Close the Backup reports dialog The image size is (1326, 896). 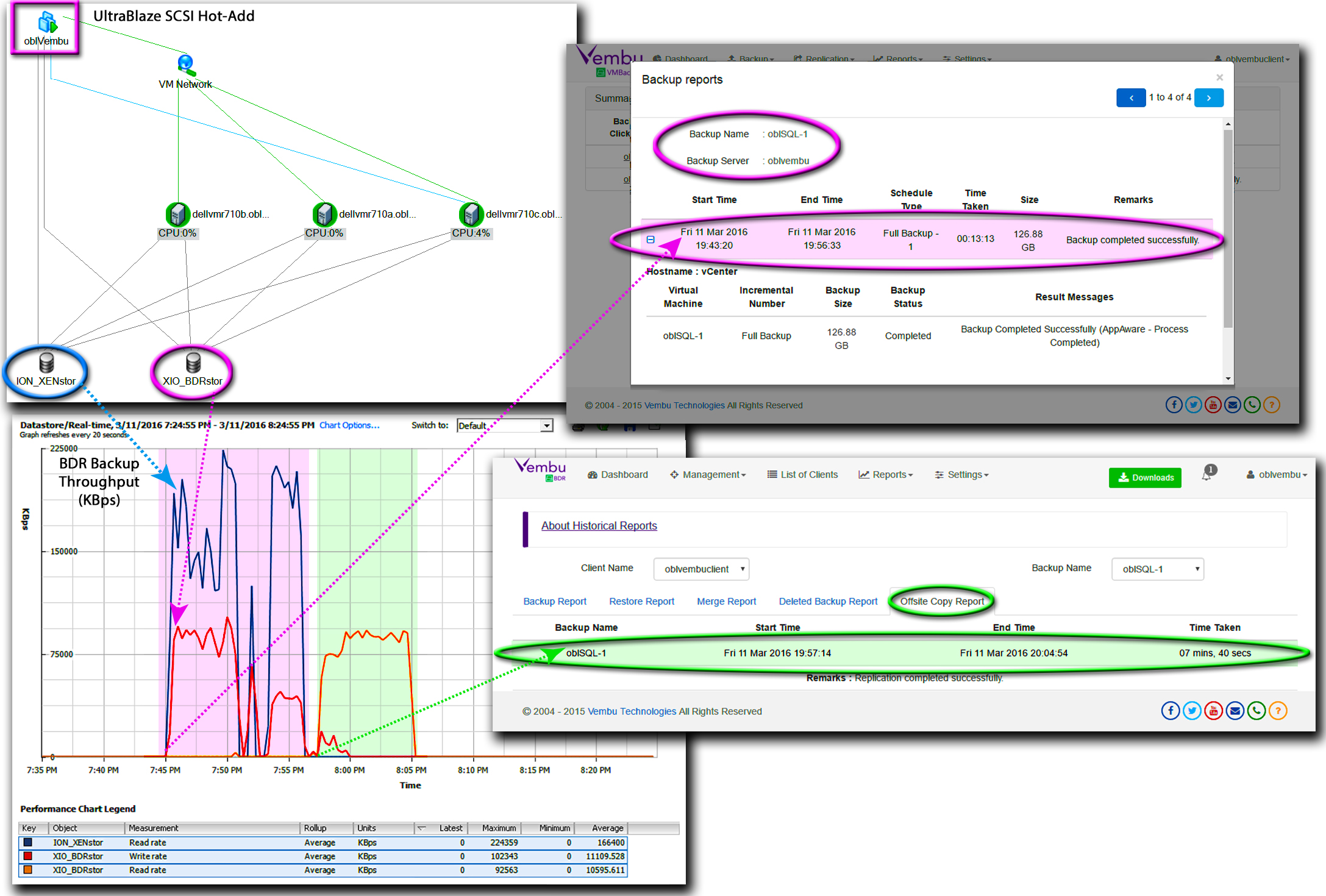(x=1219, y=77)
